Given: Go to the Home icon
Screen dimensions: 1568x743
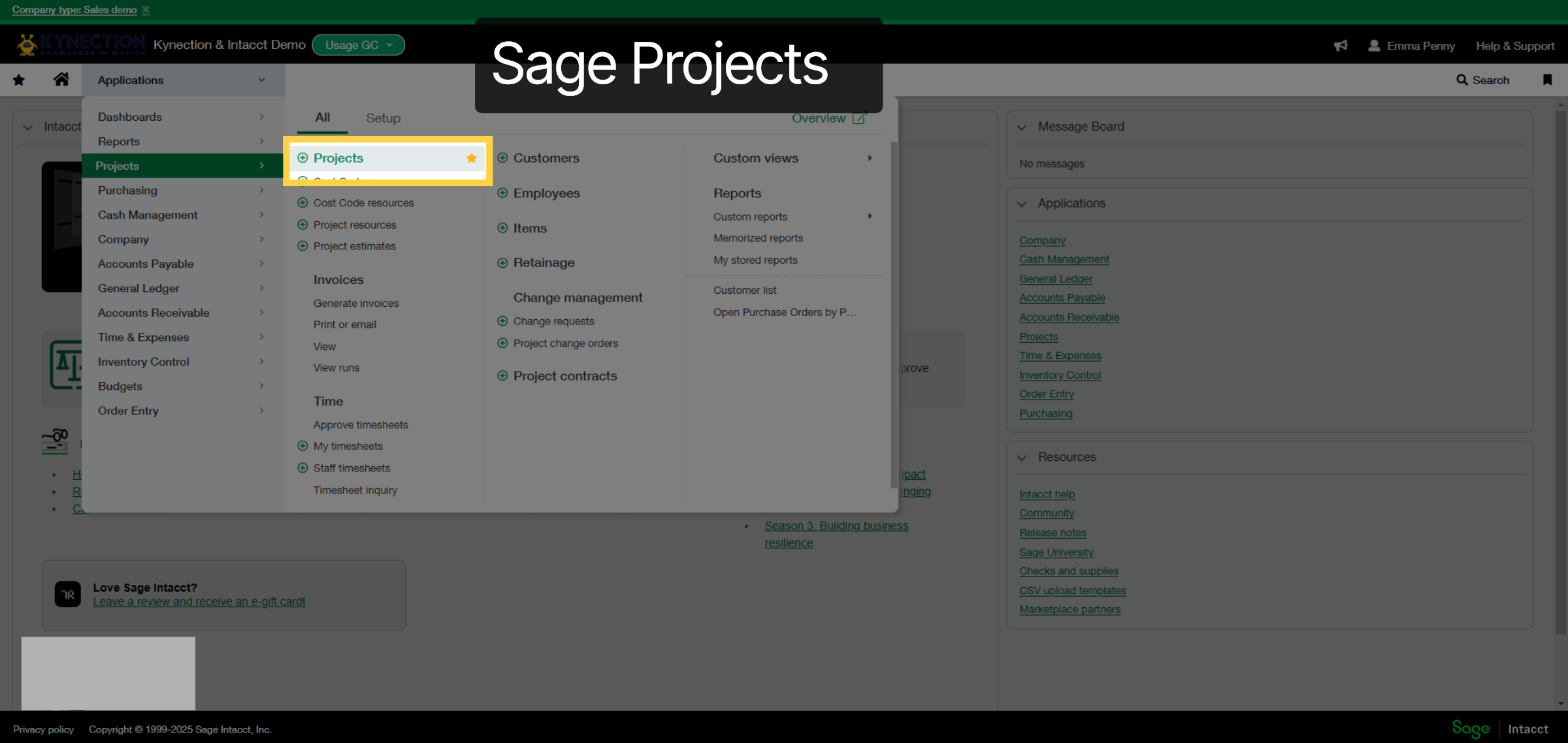Looking at the screenshot, I should [x=61, y=80].
